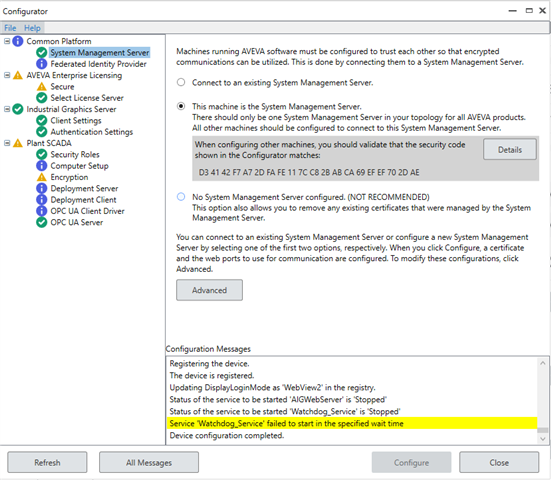Click the green check icon beside System Management Server

pos(41,53)
